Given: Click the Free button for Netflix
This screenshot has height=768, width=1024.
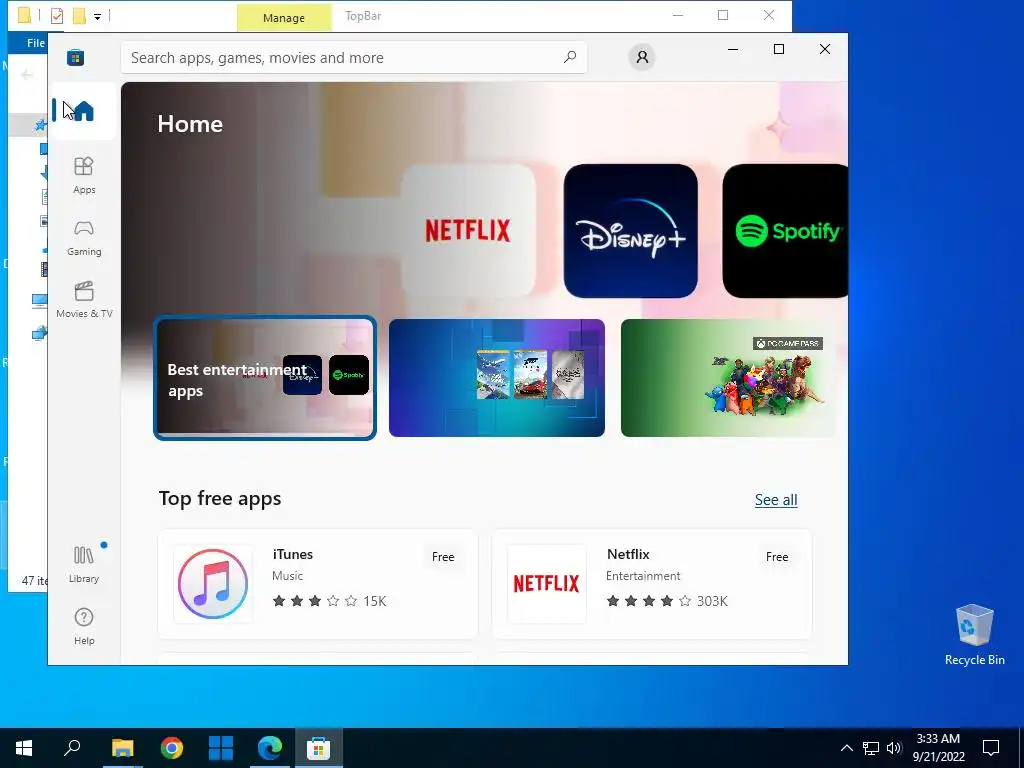Looking at the screenshot, I should tap(776, 557).
